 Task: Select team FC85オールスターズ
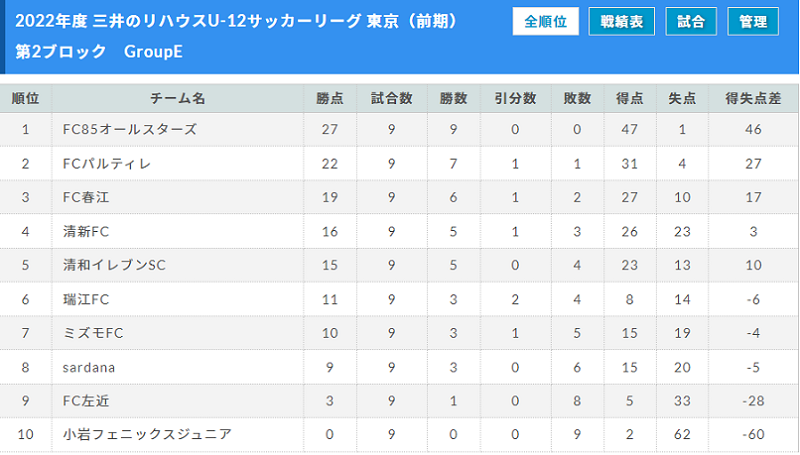(x=130, y=130)
